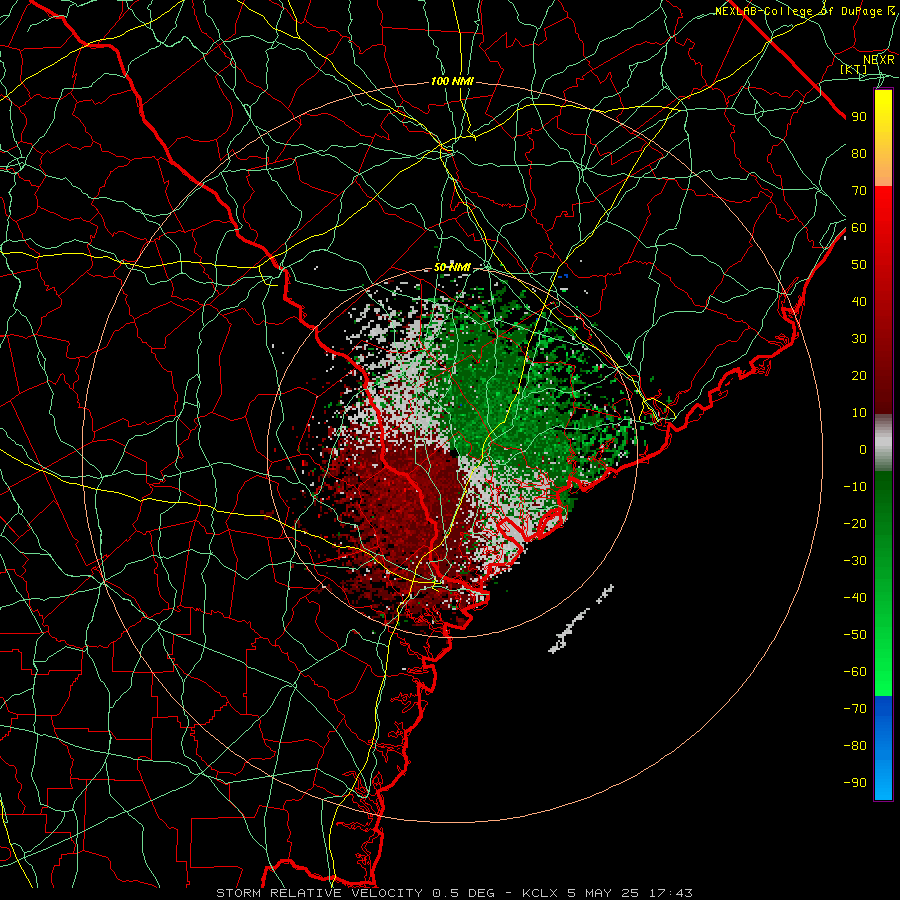Click the KCLX station identifier in caption
The height and width of the screenshot is (900, 900).
point(540,893)
